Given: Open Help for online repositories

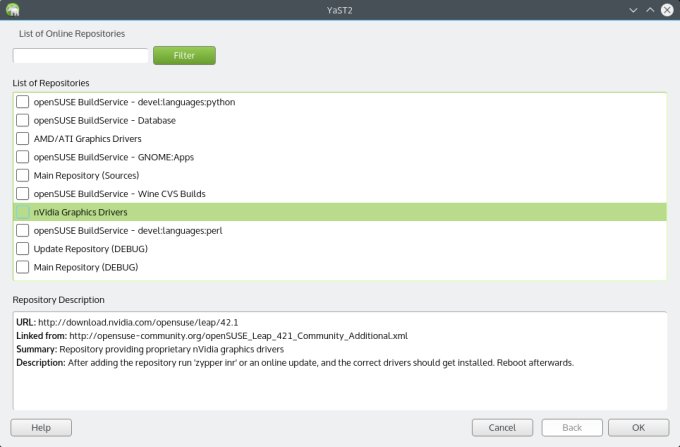Looking at the screenshot, I should coord(41,427).
